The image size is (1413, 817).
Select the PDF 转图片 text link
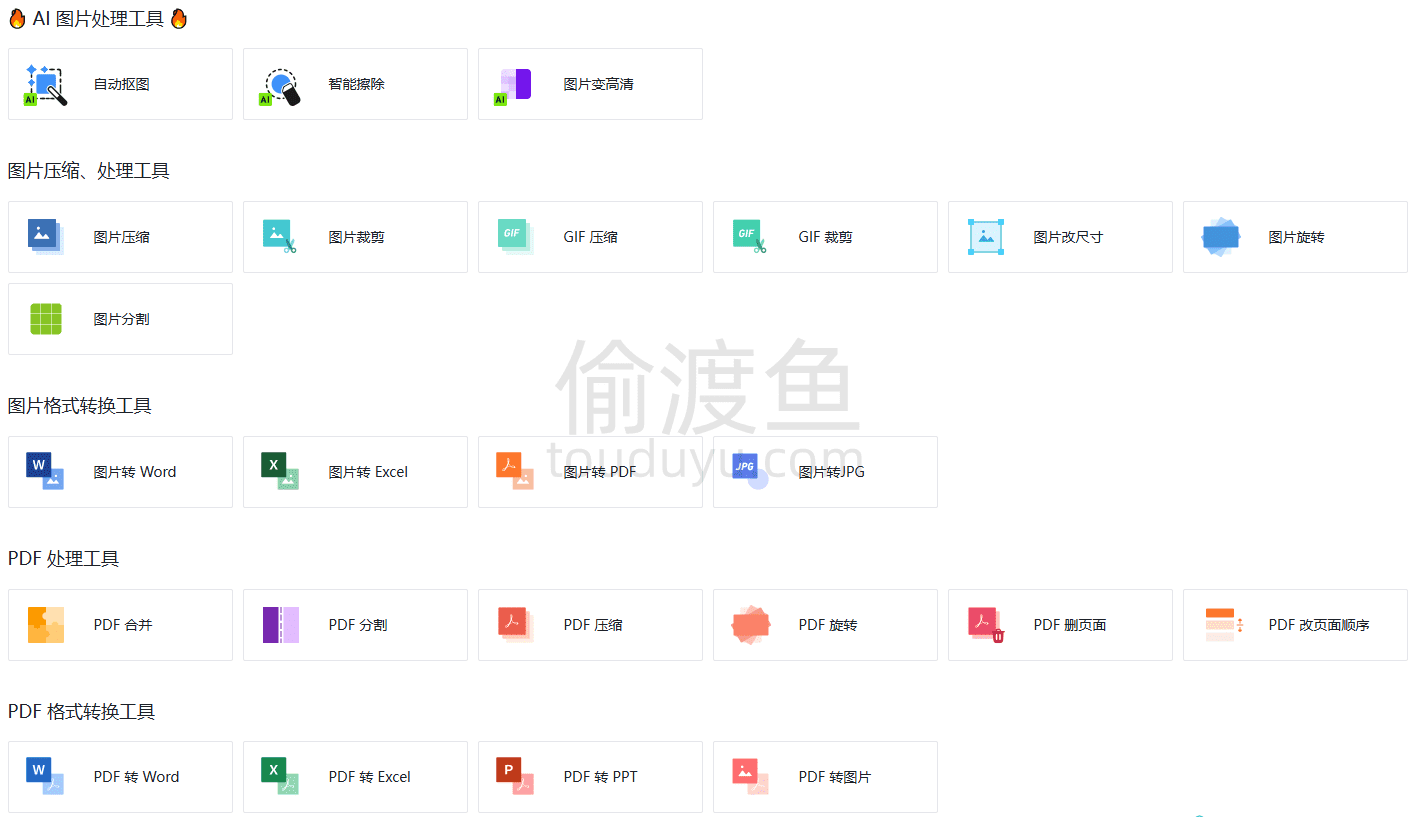click(835, 777)
